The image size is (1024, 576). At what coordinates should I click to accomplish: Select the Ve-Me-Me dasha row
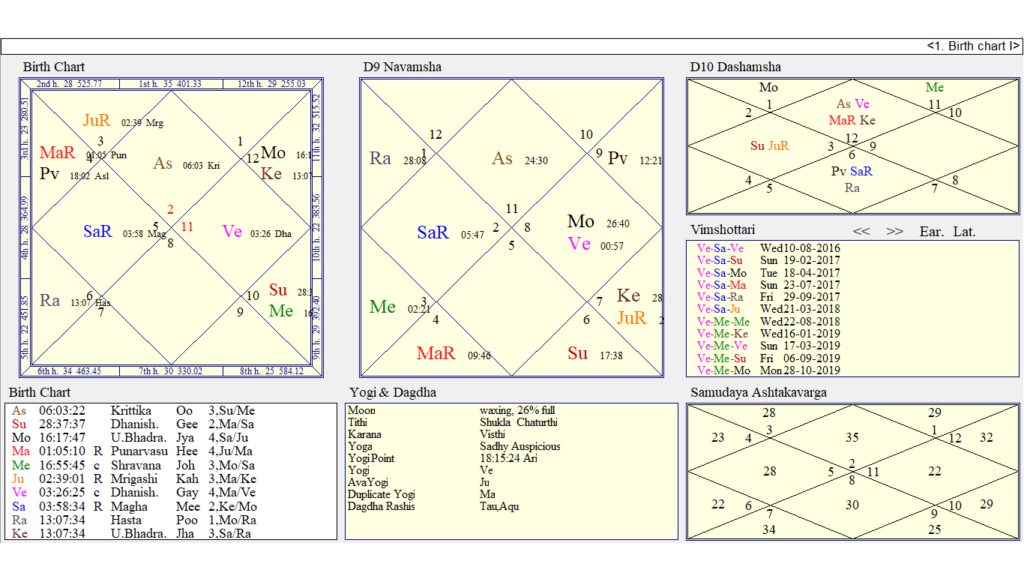(x=769, y=321)
